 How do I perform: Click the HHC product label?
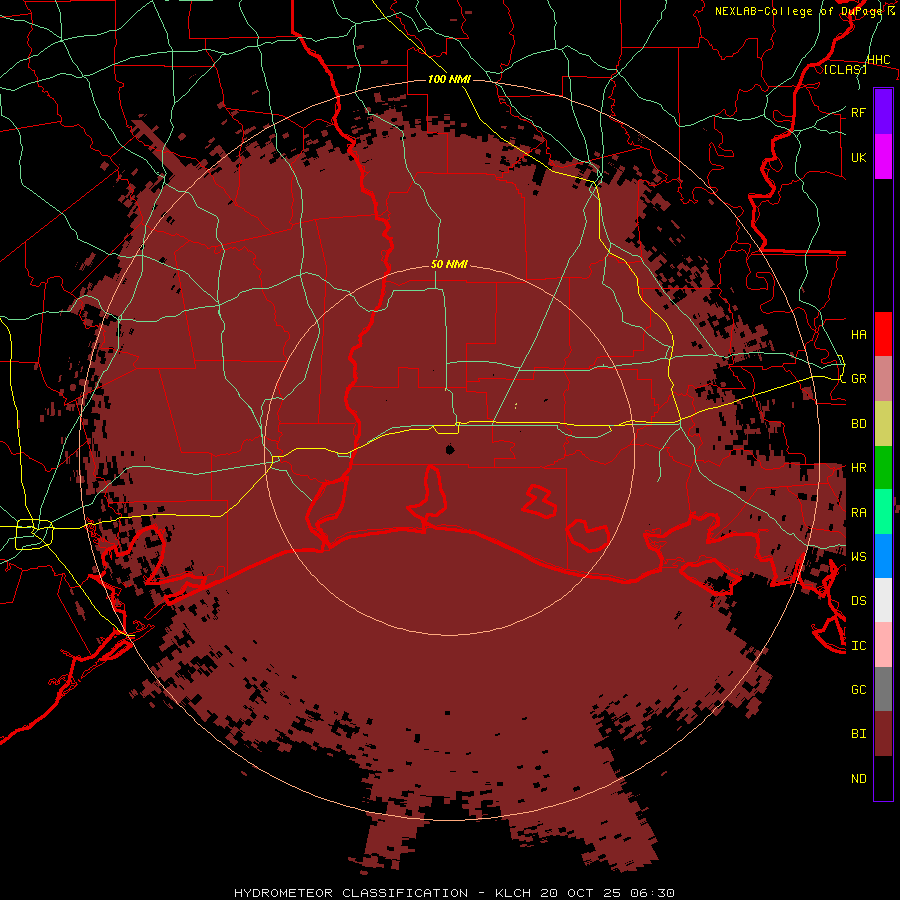(878, 60)
